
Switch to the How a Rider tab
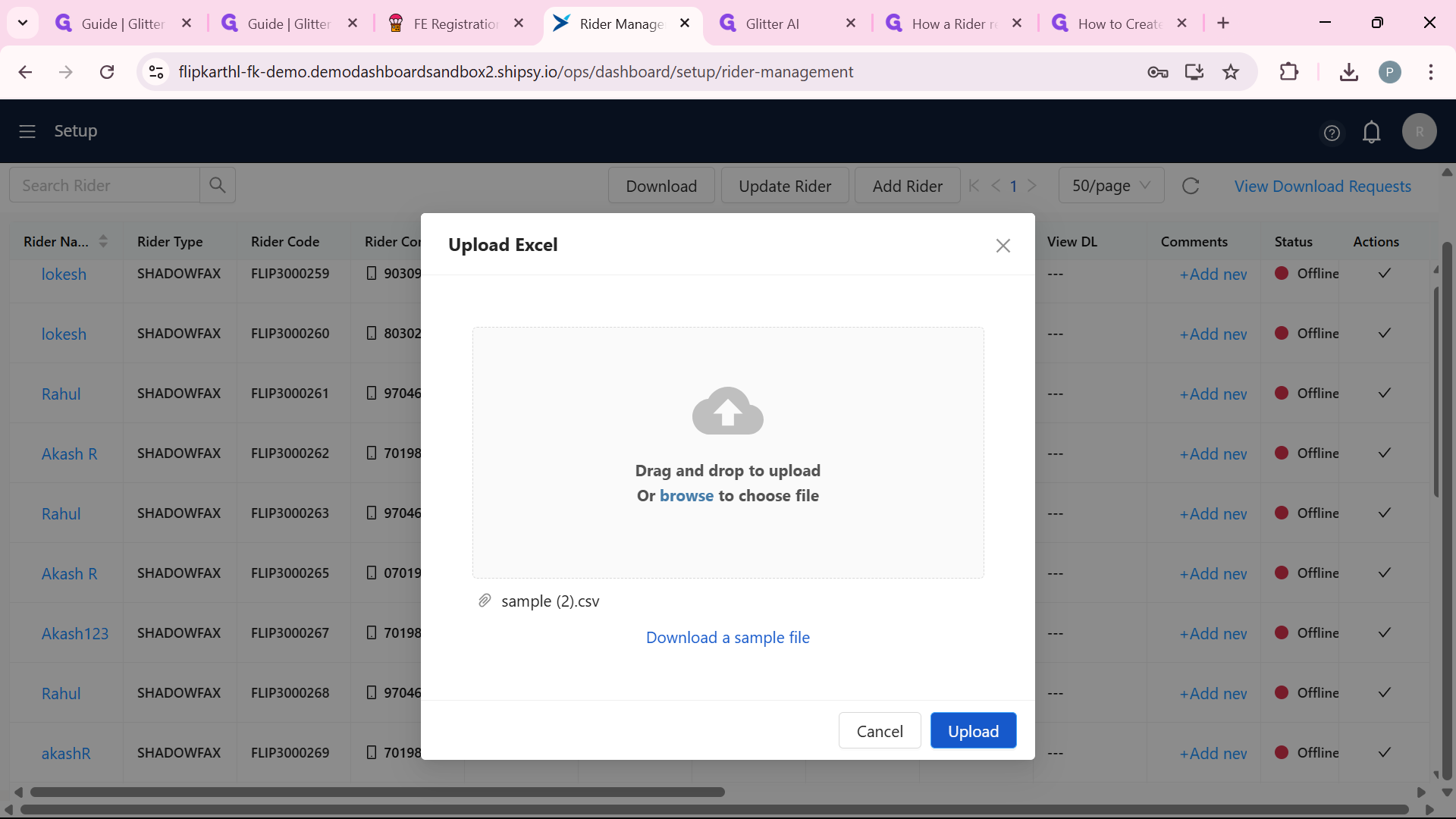(955, 24)
